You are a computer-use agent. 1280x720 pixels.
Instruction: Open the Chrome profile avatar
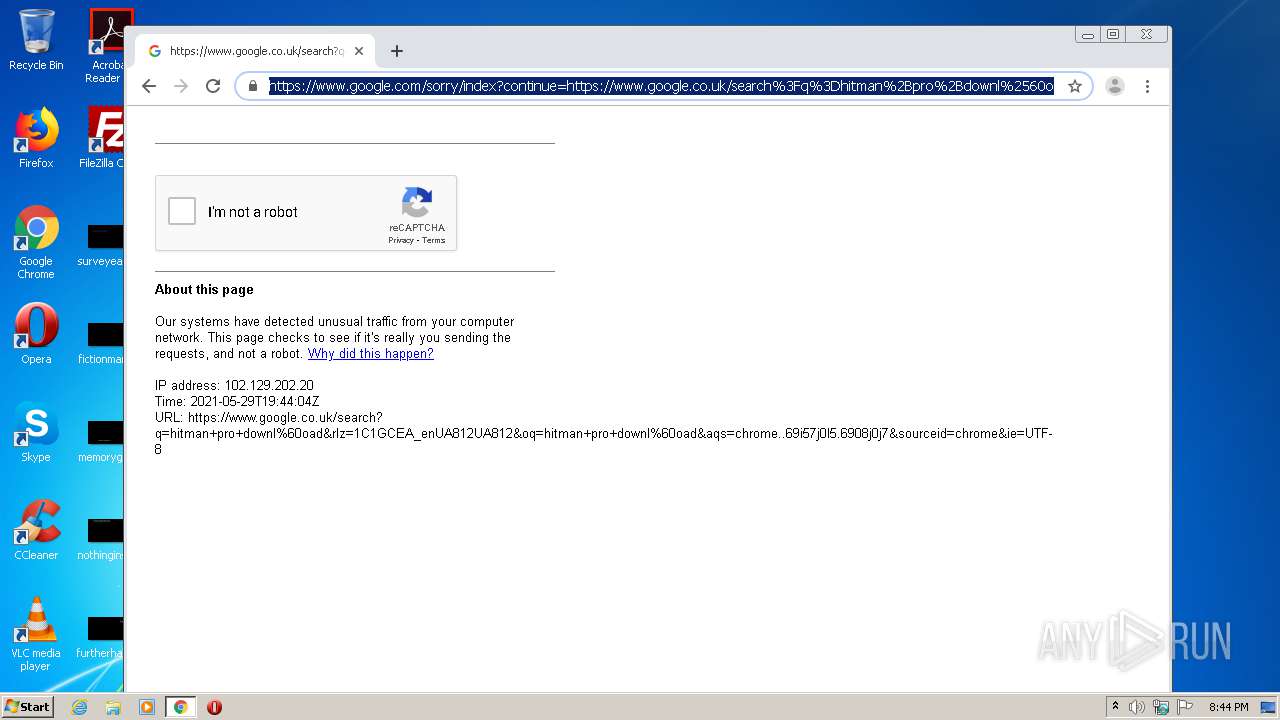coord(1115,86)
